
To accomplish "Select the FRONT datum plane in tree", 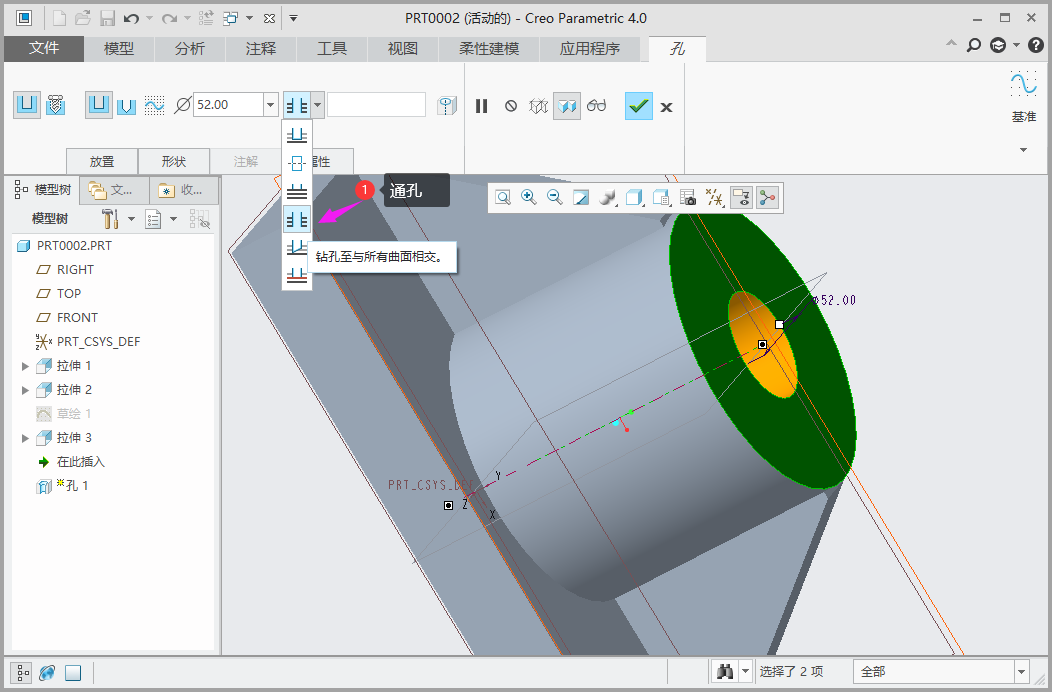I will [77, 318].
